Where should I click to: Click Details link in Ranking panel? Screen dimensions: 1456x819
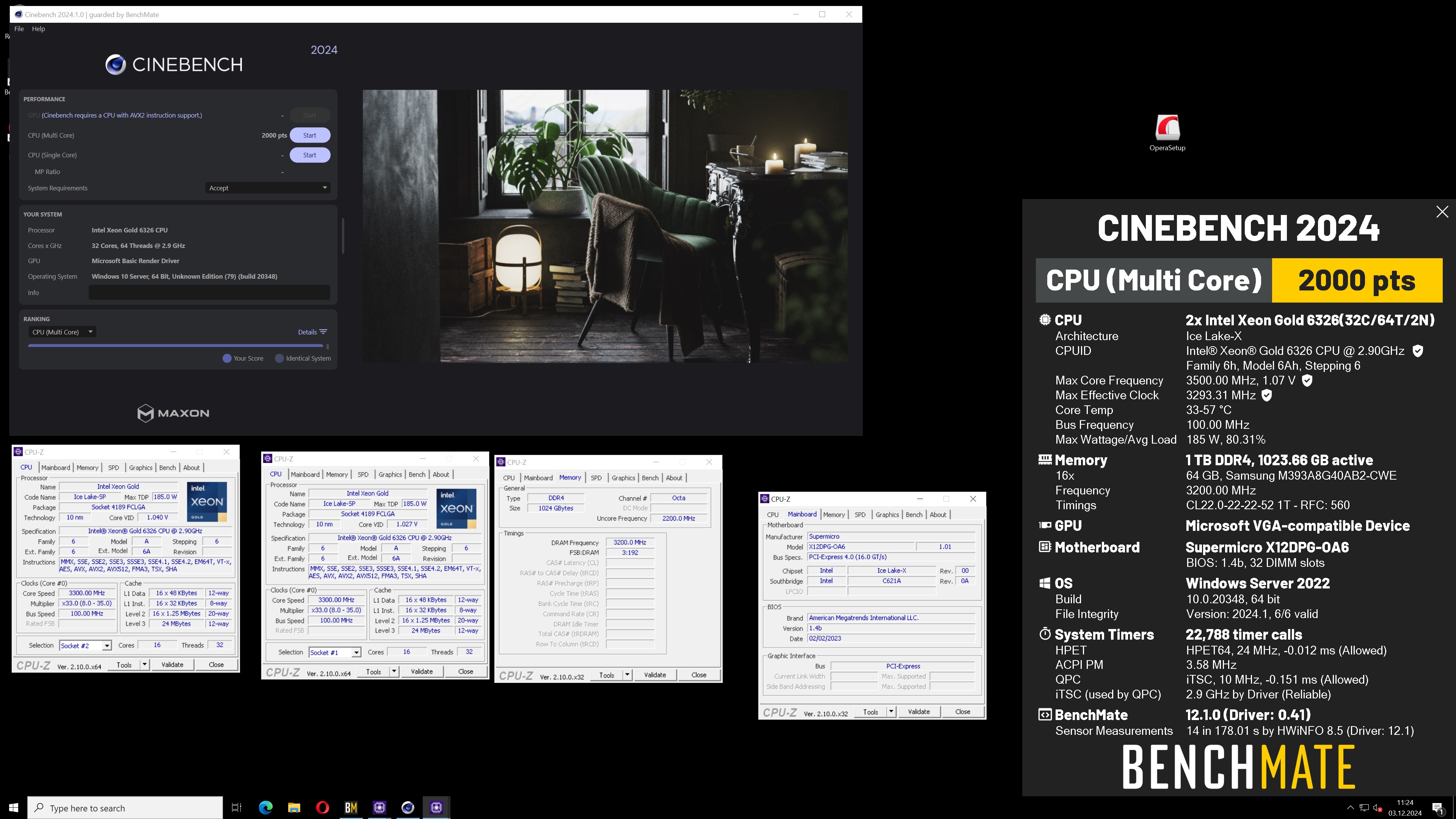308,332
